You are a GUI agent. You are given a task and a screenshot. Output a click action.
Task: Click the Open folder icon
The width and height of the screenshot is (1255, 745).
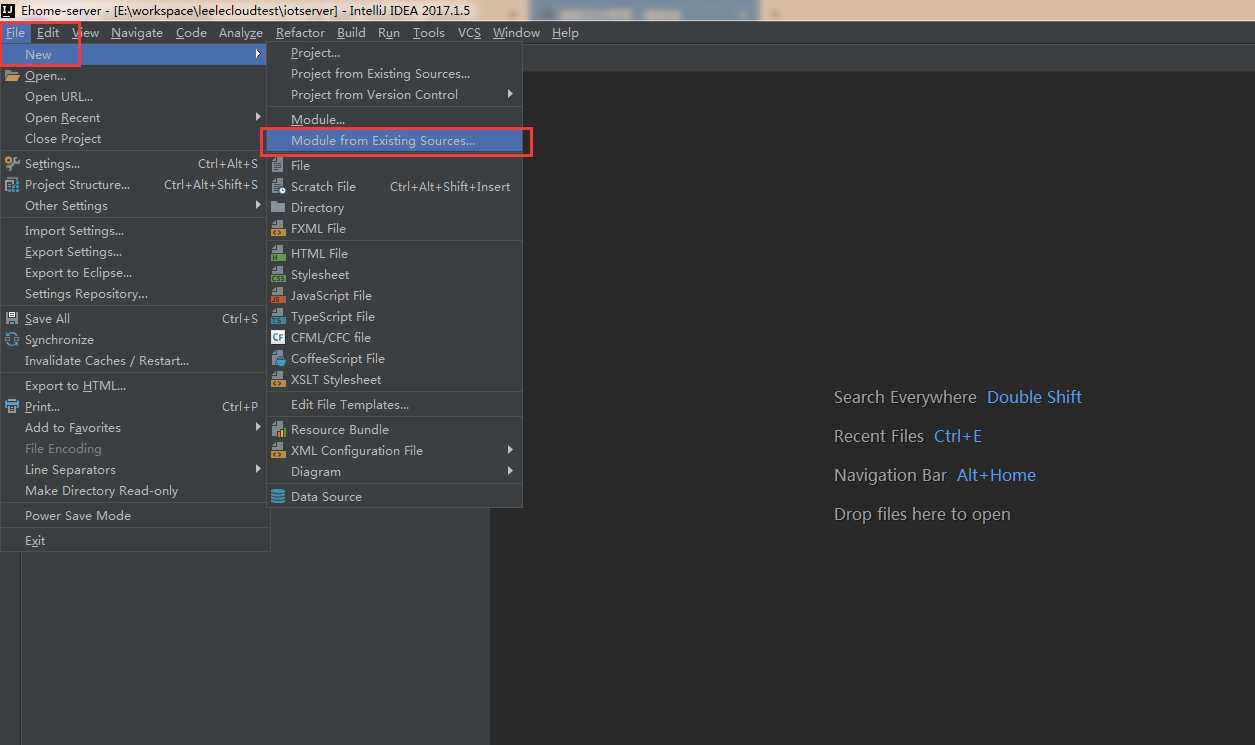coord(12,75)
